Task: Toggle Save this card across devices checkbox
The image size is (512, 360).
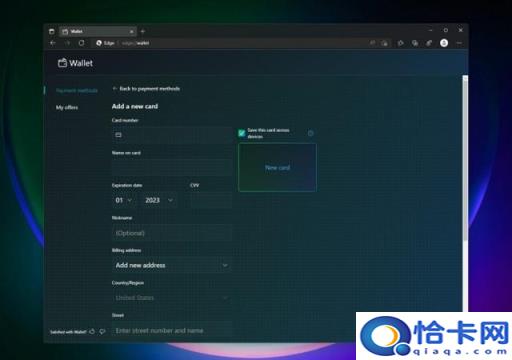Action: (242, 133)
